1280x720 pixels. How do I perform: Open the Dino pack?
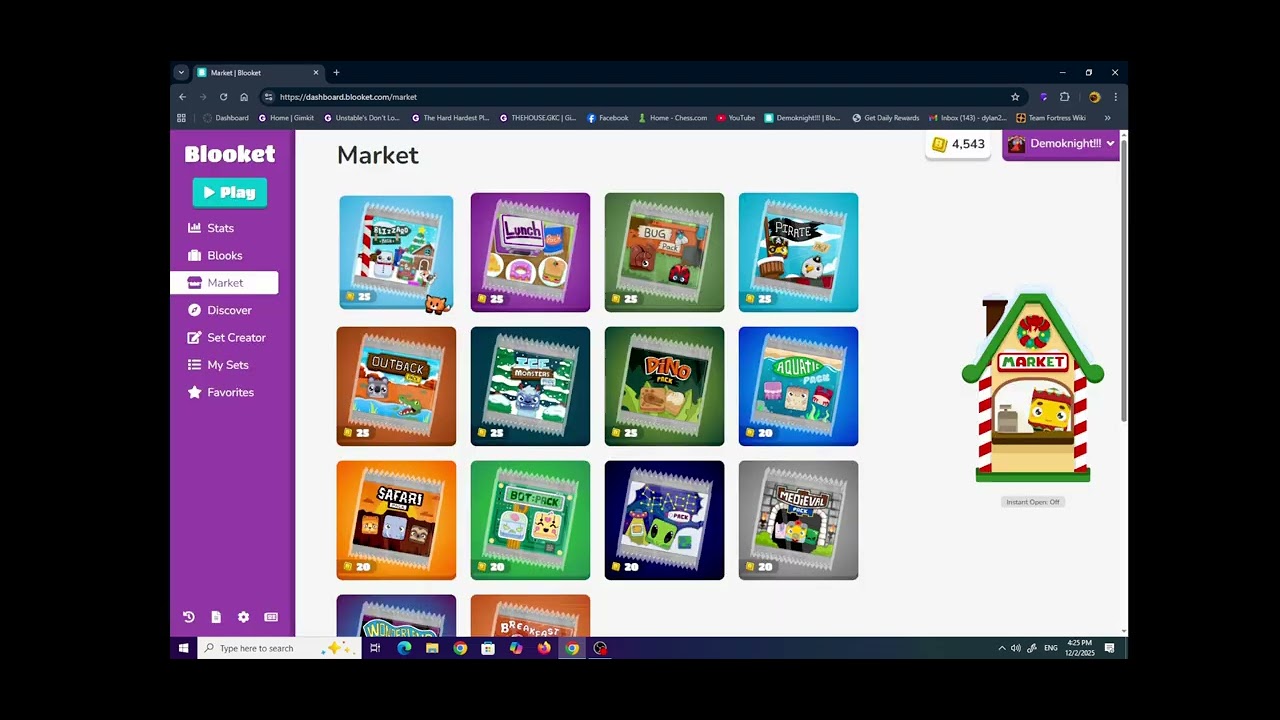pyautogui.click(x=664, y=386)
